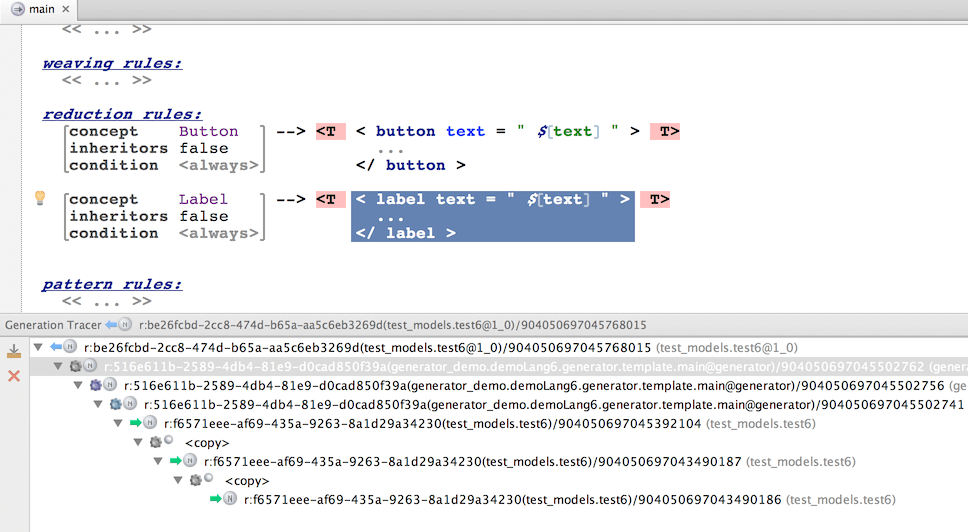Click the gear icon beside the first <copy> node
Screen dimensions: 968x532
click(155, 442)
